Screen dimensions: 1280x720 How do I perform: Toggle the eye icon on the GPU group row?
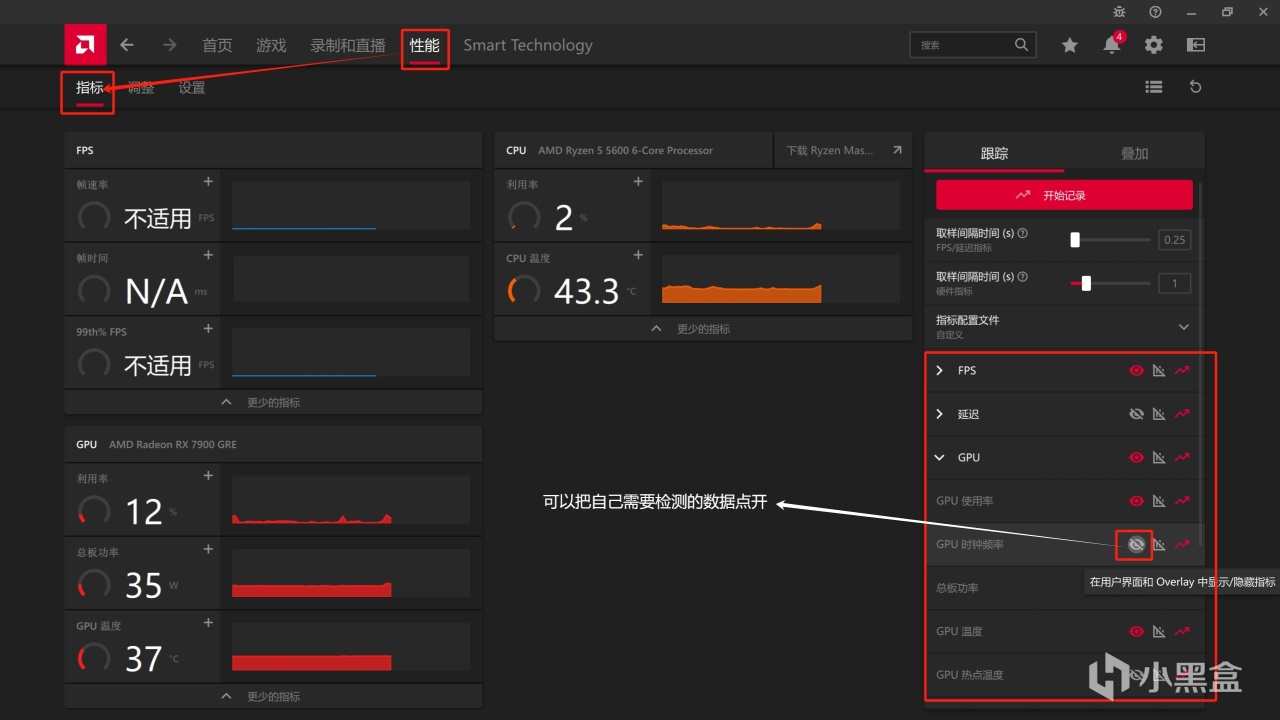[1136, 457]
